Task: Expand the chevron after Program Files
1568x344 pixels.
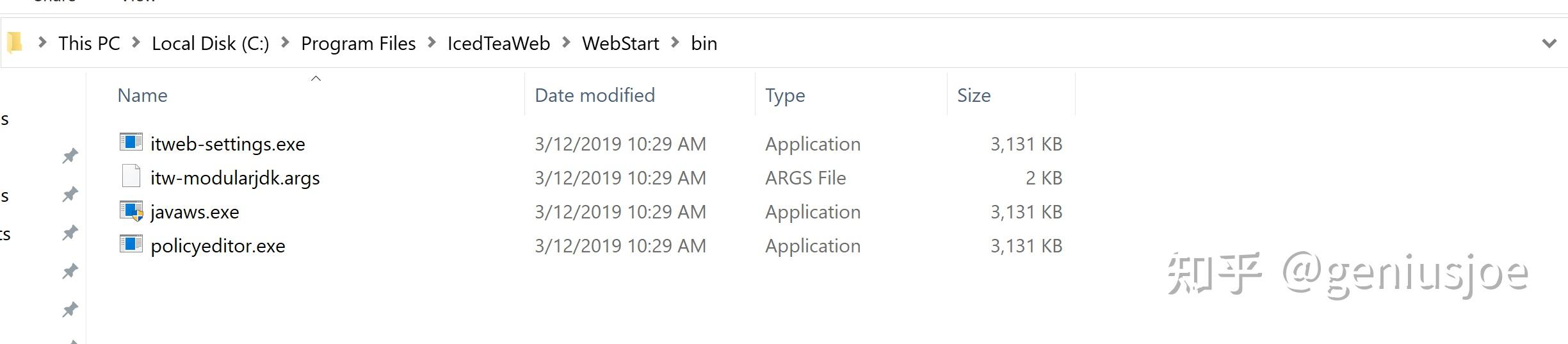Action: (432, 43)
